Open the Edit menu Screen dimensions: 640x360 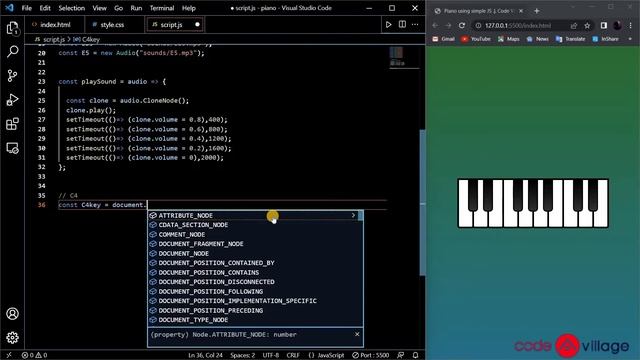(x=45, y=8)
